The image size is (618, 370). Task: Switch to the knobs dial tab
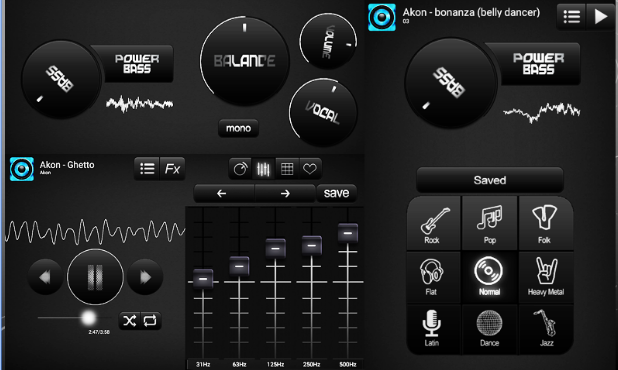tap(240, 169)
